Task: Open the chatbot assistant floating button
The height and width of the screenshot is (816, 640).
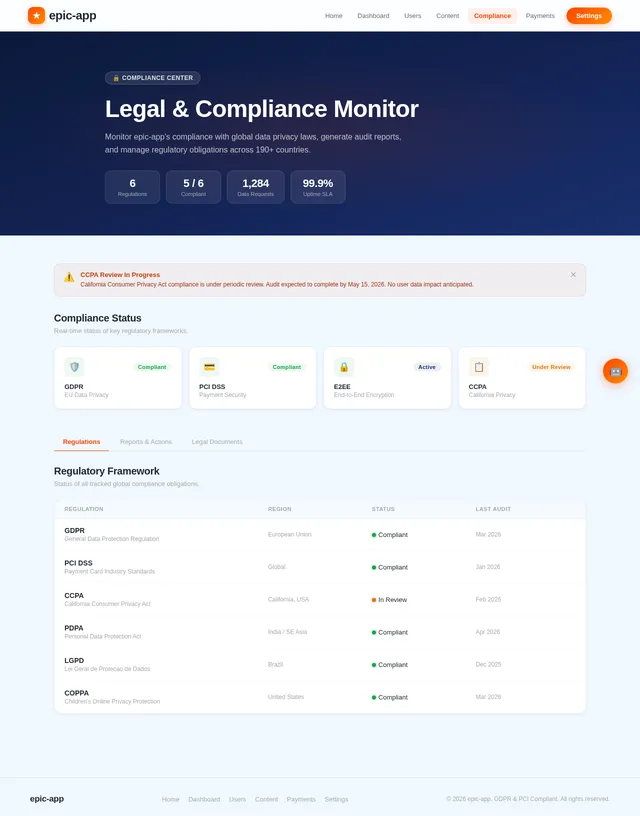Action: [616, 371]
